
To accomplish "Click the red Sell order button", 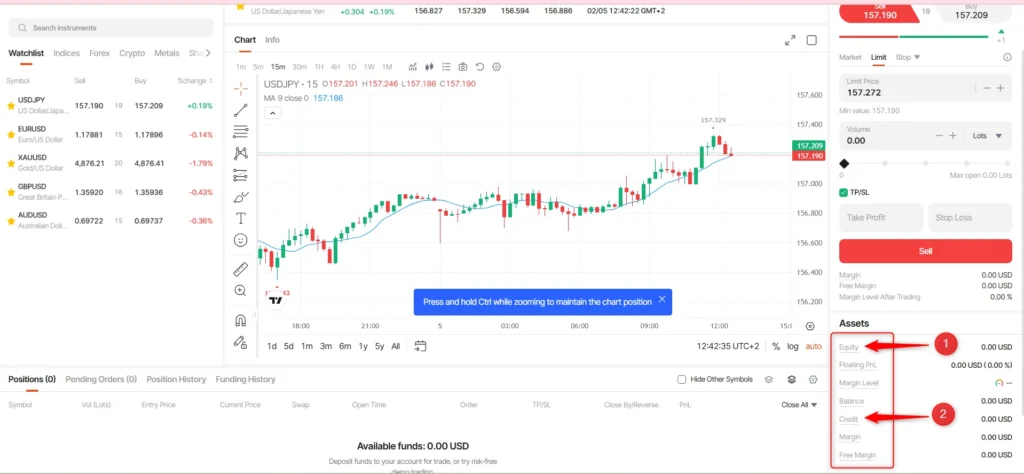I will pos(925,251).
